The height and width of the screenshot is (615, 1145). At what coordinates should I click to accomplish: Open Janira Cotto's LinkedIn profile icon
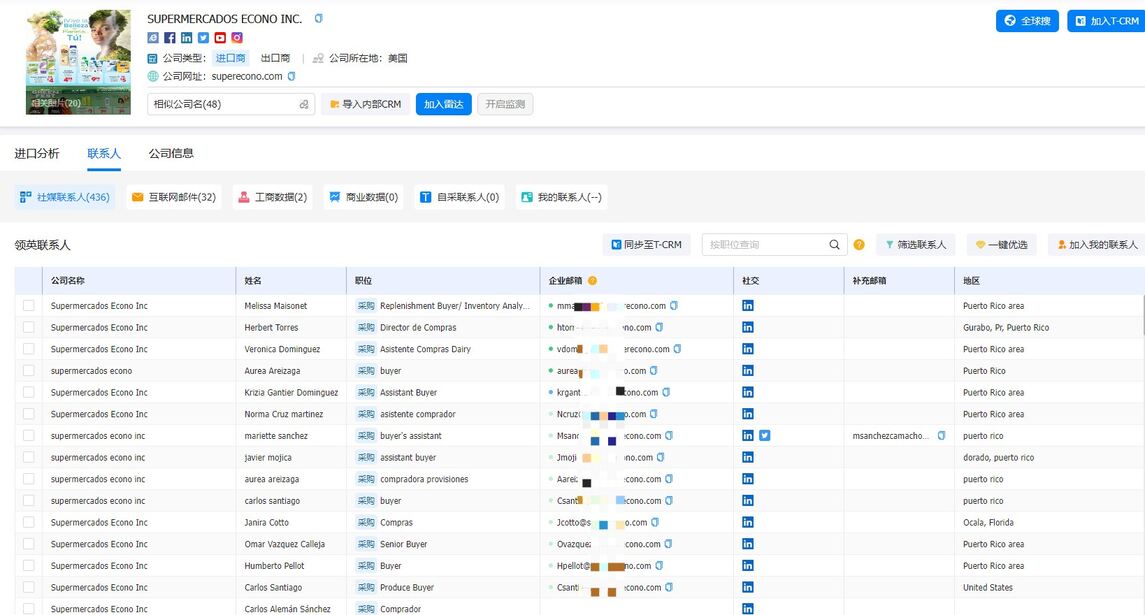click(x=748, y=522)
